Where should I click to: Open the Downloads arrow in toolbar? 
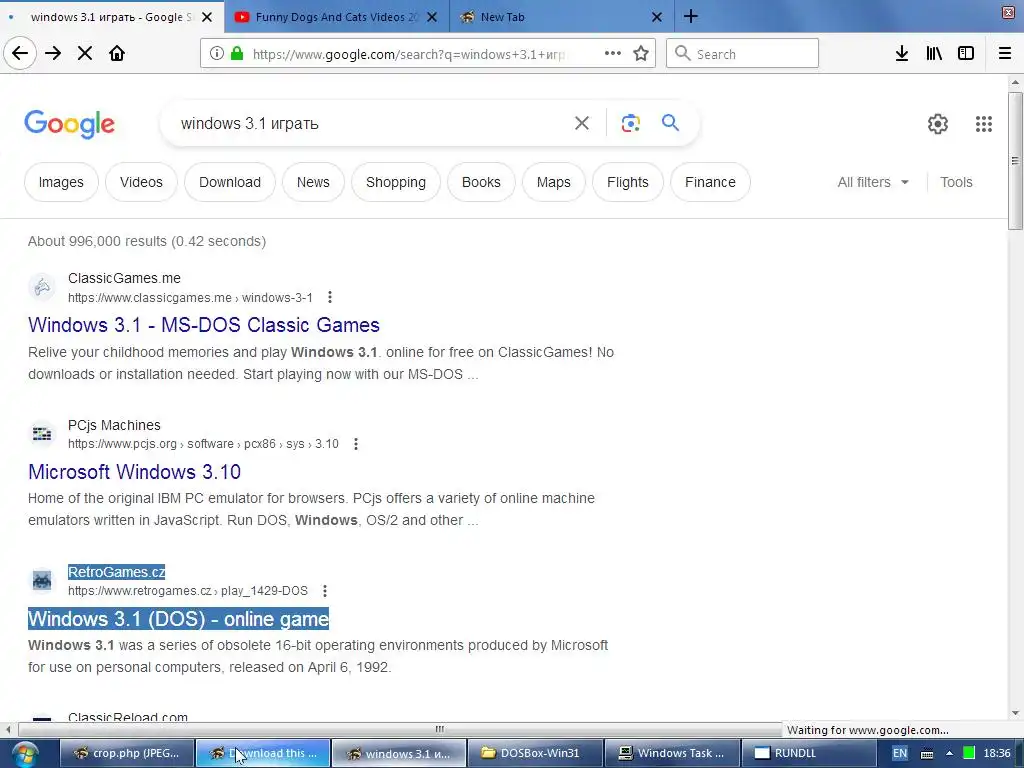click(902, 54)
